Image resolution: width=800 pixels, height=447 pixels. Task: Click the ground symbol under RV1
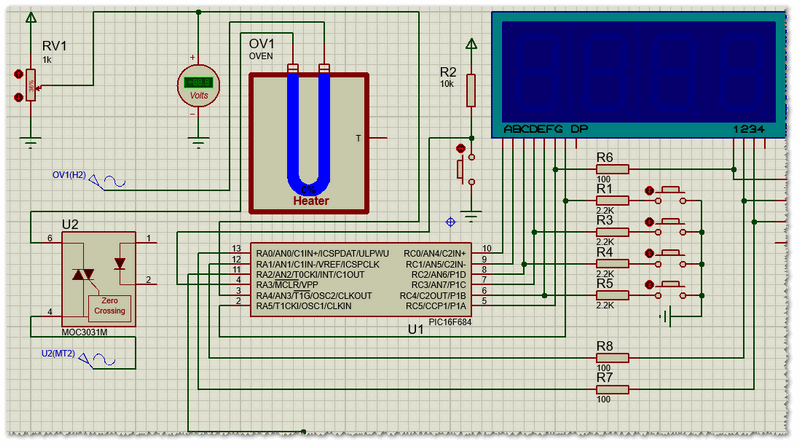(31, 139)
